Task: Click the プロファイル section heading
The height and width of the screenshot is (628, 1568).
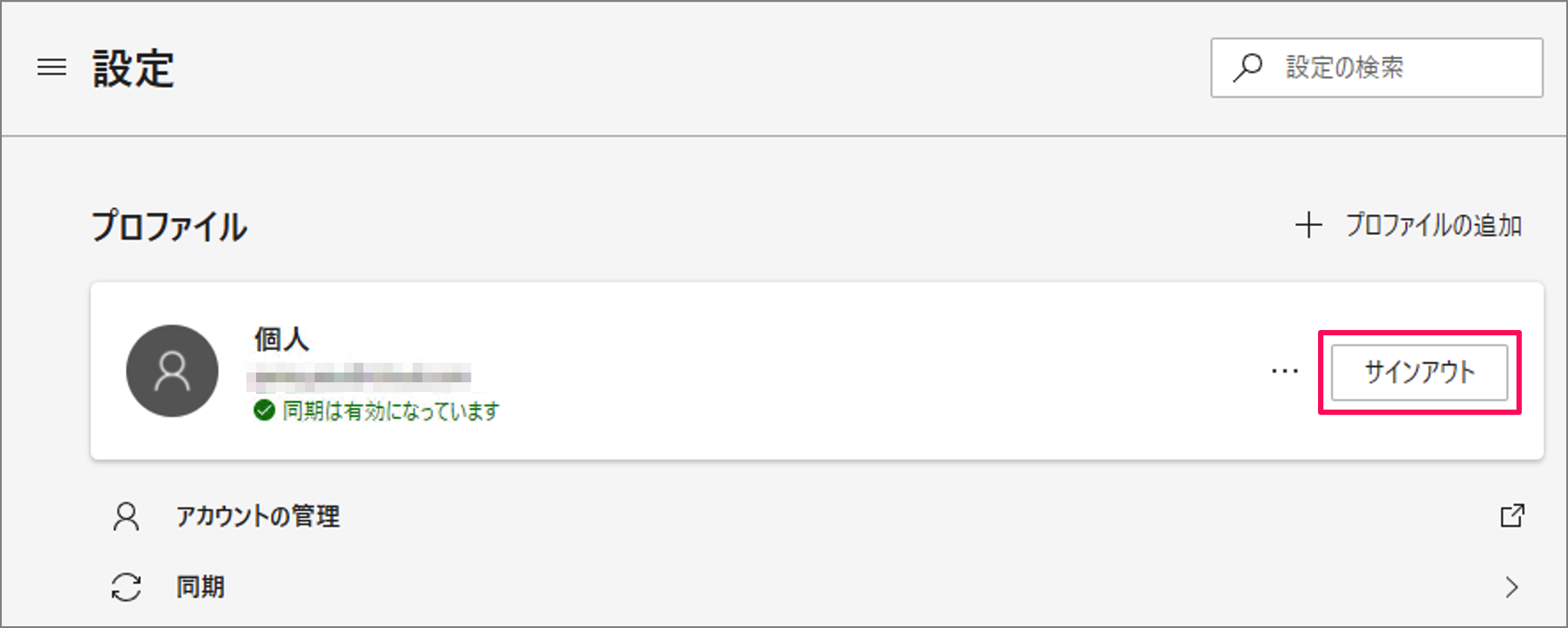Action: (x=169, y=226)
